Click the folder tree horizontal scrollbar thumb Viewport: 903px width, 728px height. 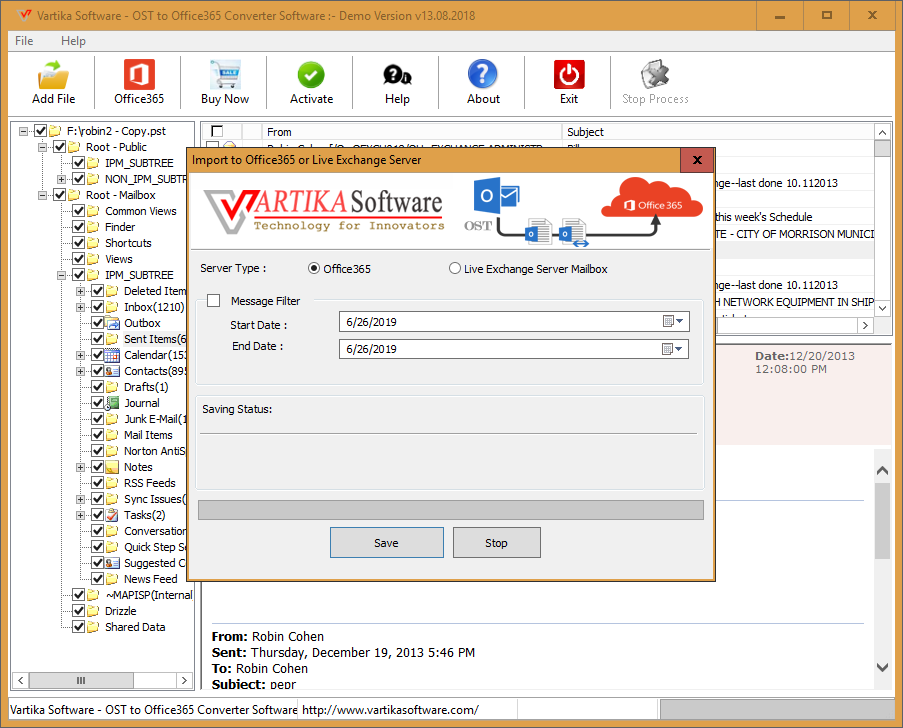pos(81,680)
